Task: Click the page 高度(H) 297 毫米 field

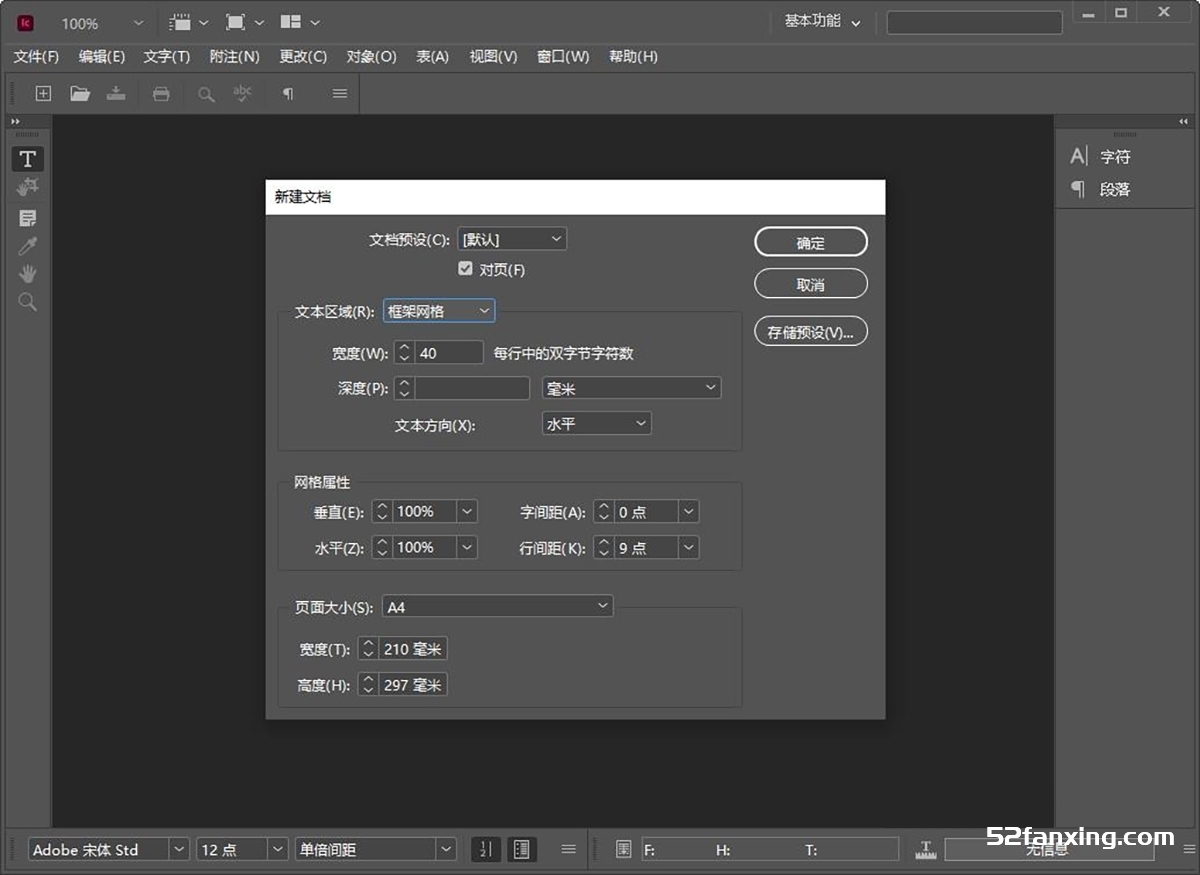Action: click(x=413, y=685)
